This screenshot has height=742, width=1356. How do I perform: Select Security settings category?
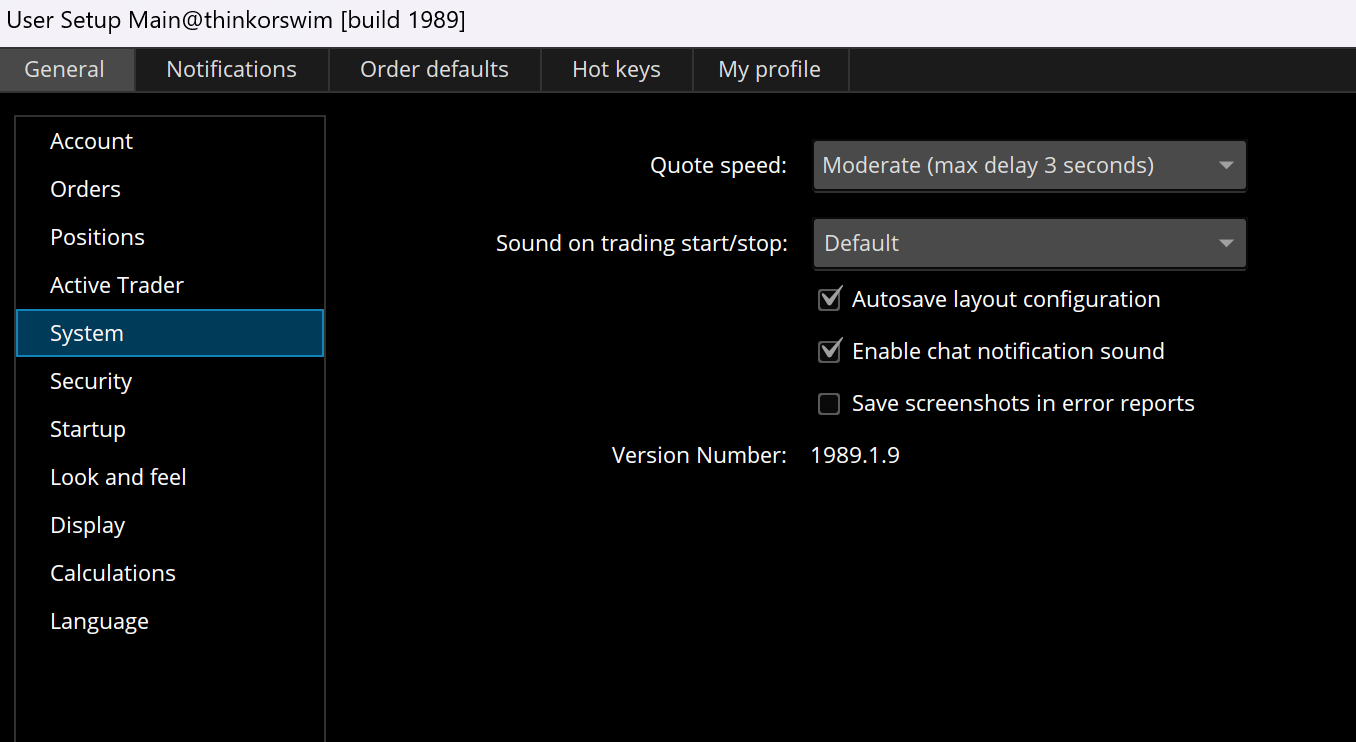[x=91, y=382]
